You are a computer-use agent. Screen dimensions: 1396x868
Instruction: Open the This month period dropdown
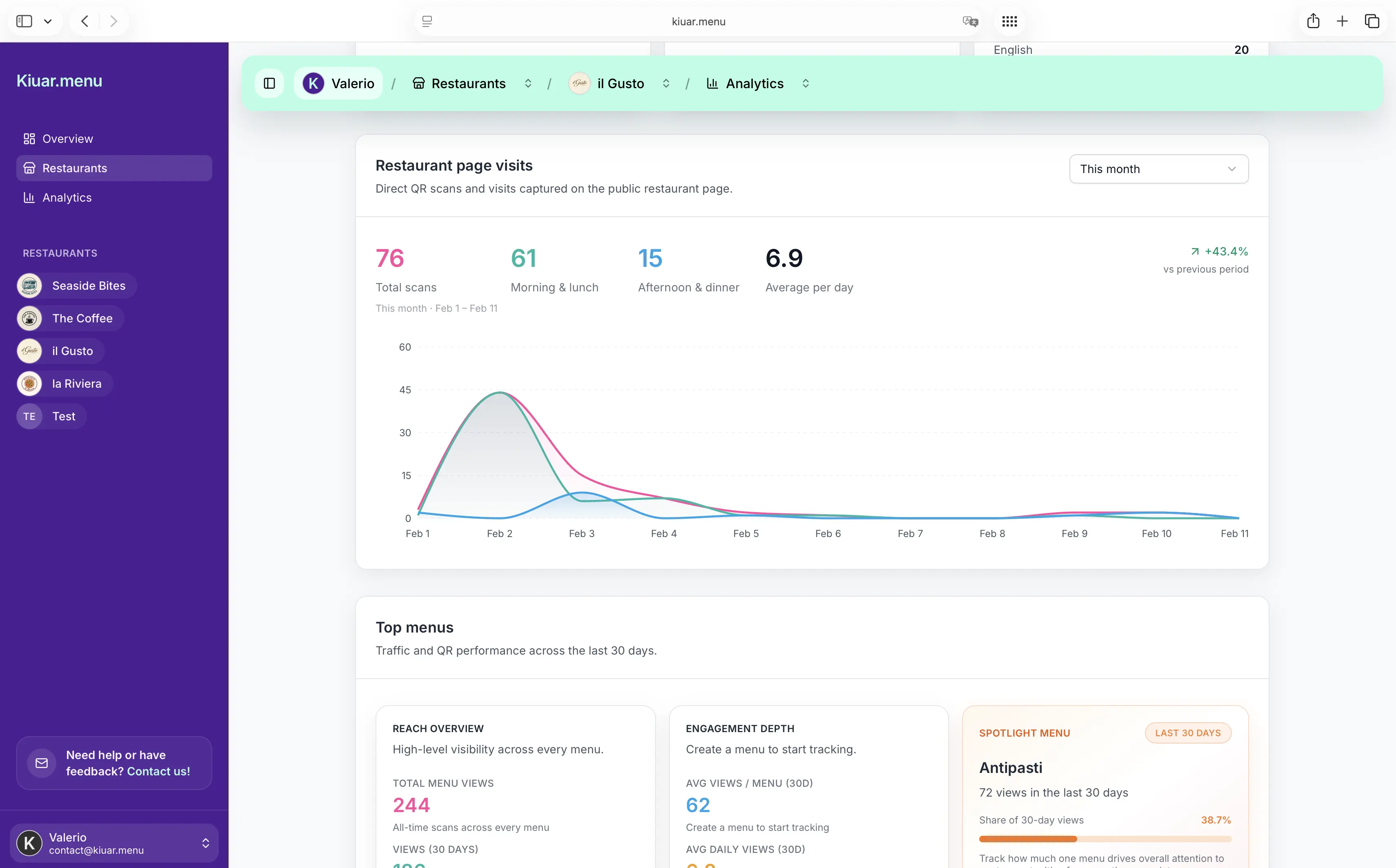pos(1158,169)
